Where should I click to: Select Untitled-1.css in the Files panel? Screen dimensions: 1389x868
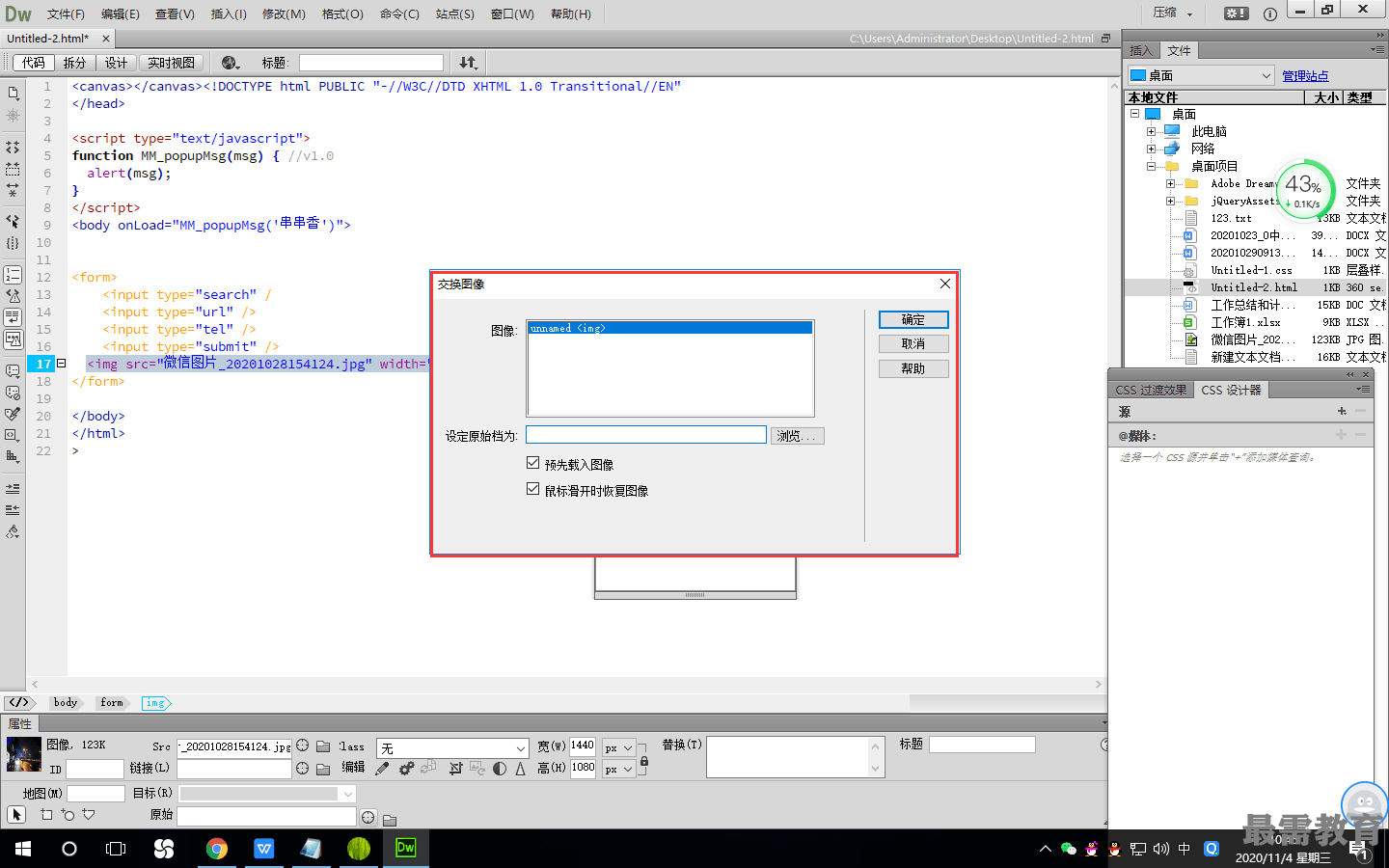click(1251, 270)
